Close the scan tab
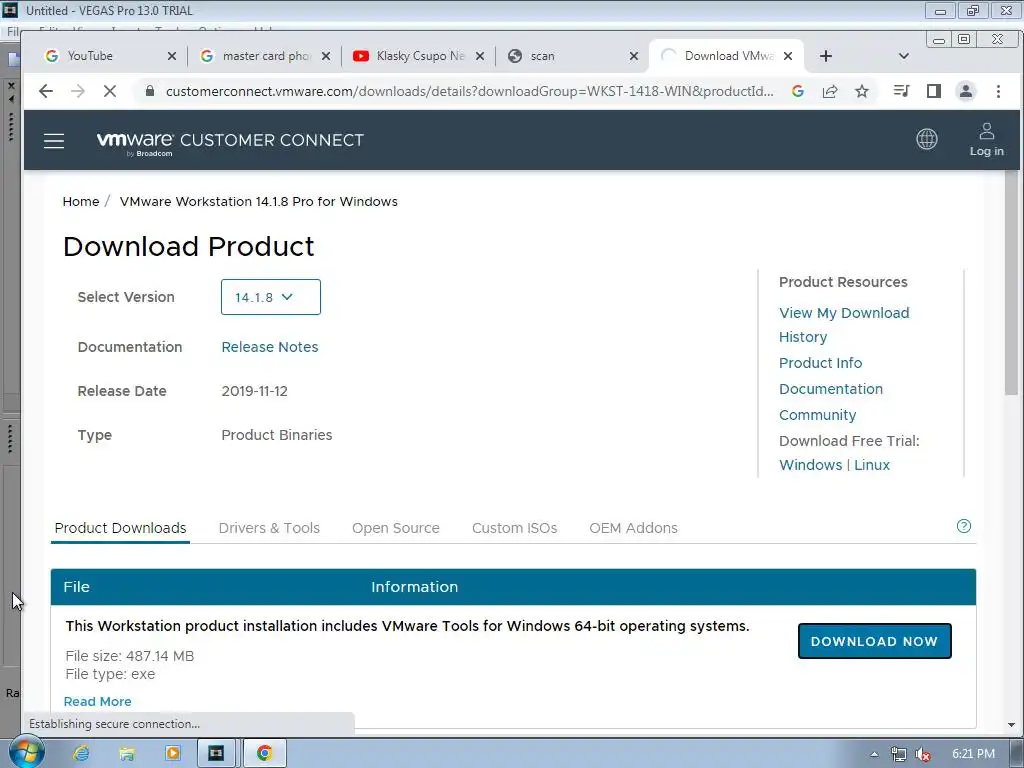The width and height of the screenshot is (1024, 768). click(x=633, y=56)
